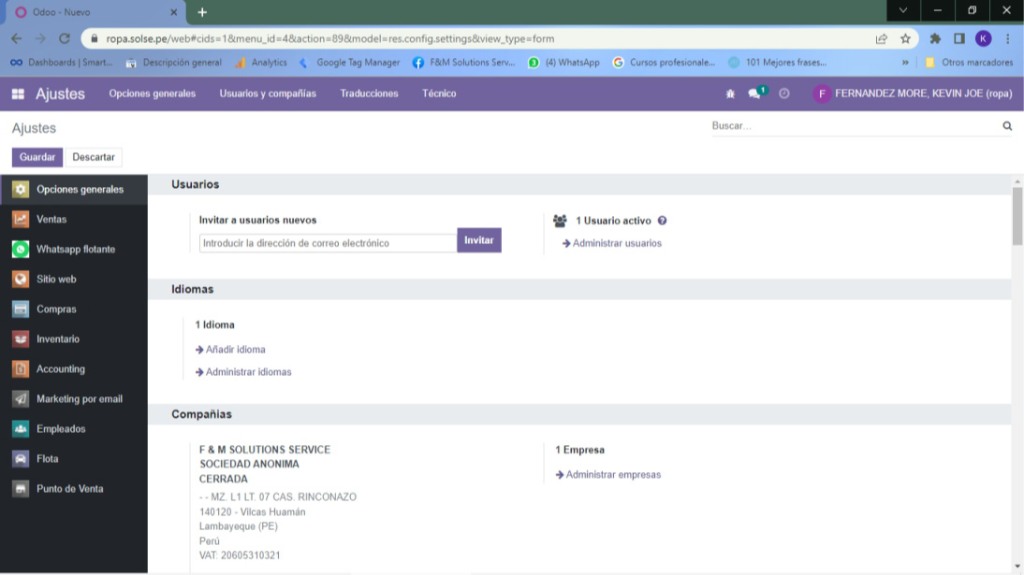1024x575 pixels.
Task: Open the conversations message icon
Action: [756, 93]
